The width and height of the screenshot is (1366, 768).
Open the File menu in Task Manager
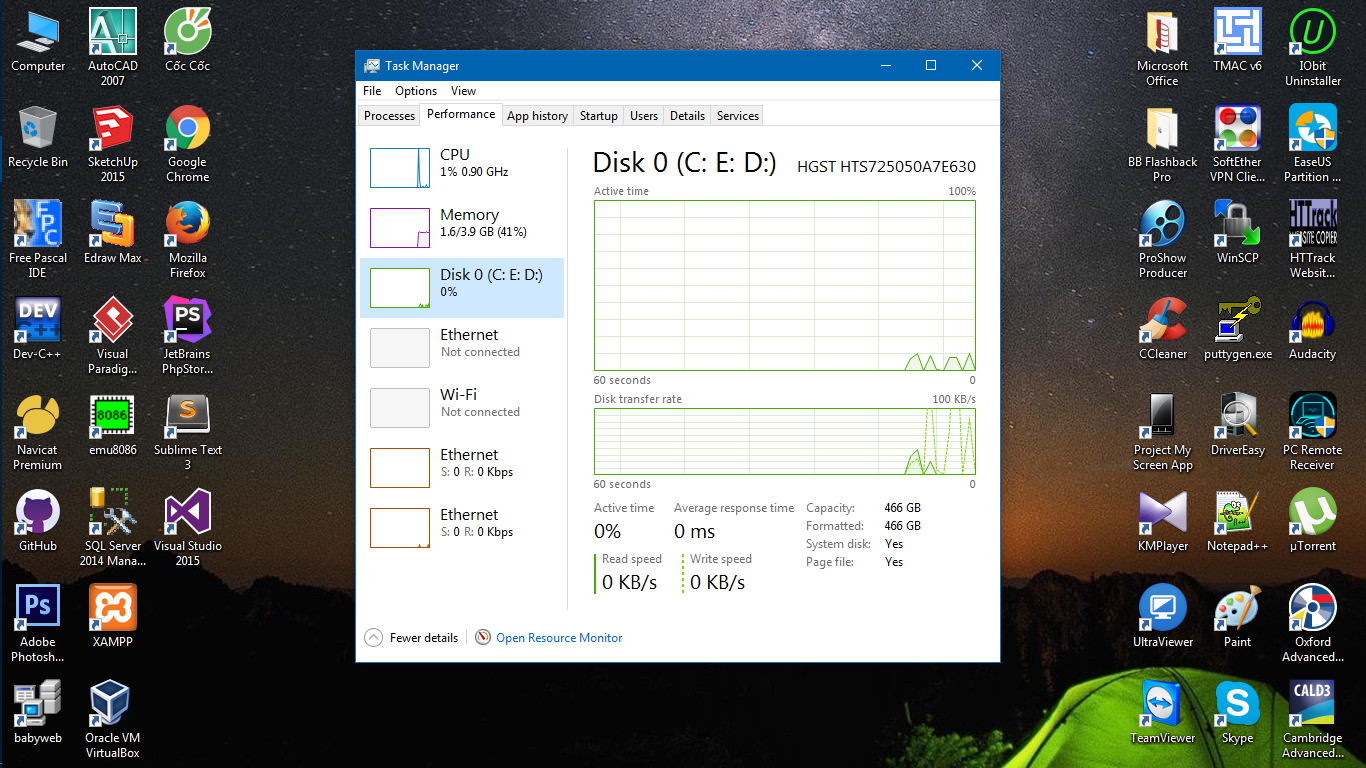coord(372,90)
